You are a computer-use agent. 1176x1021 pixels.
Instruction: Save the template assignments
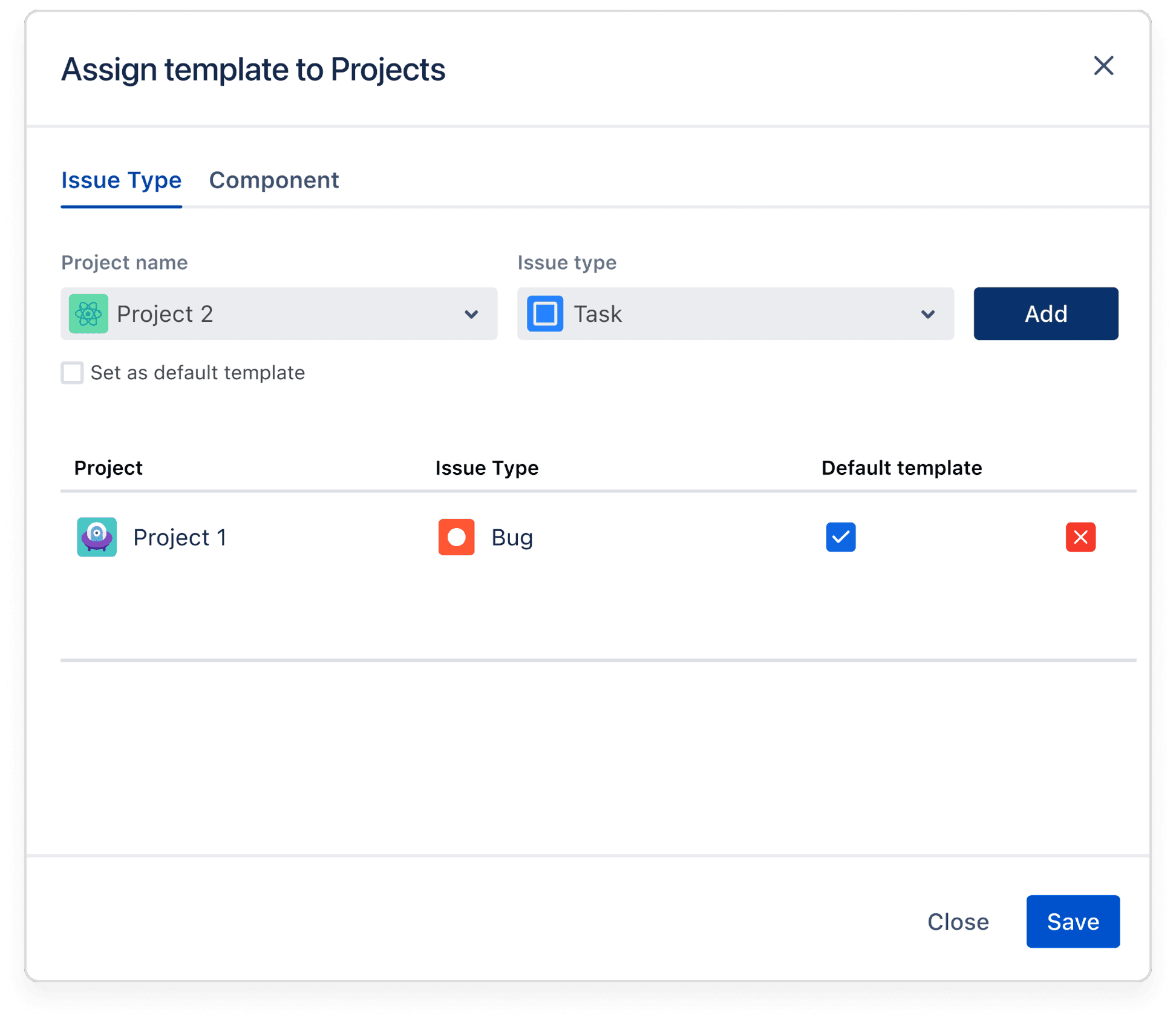(1073, 922)
